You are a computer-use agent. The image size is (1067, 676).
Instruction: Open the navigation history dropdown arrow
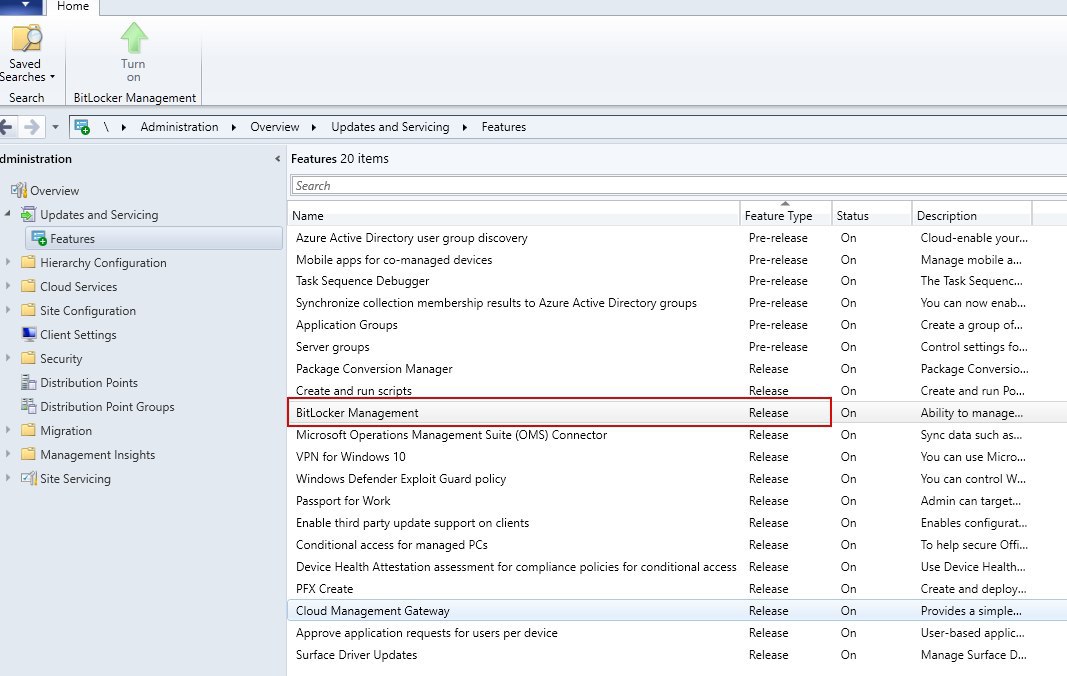[x=55, y=127]
